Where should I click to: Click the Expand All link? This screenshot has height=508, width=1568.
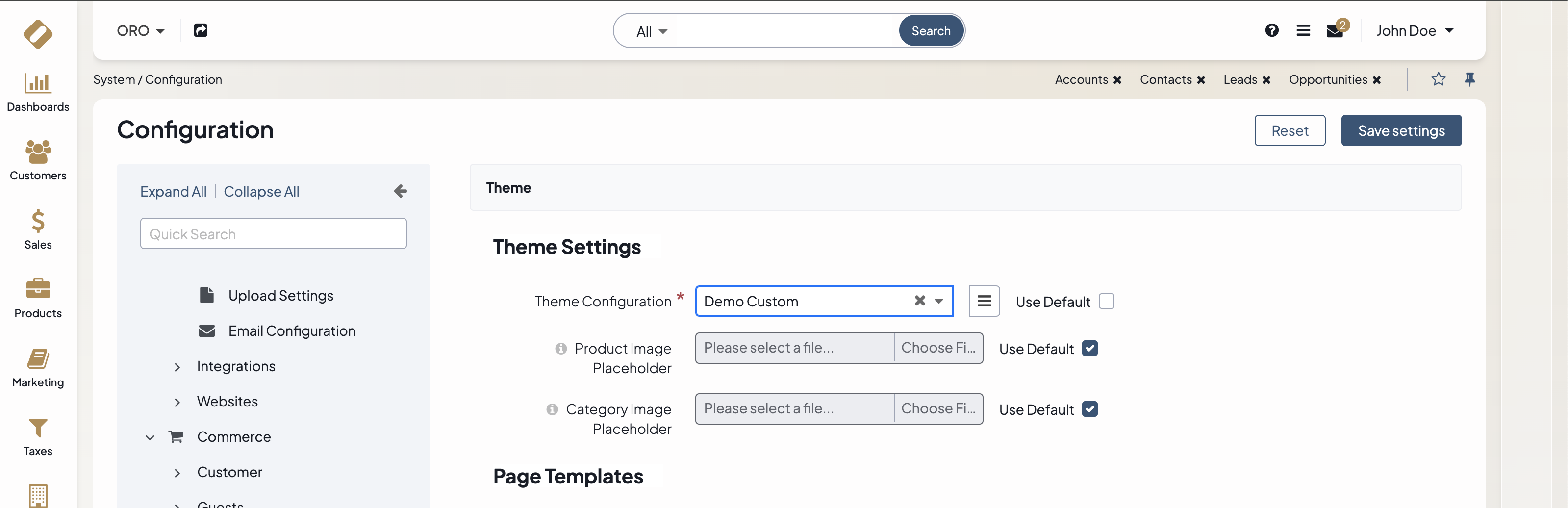174,192
